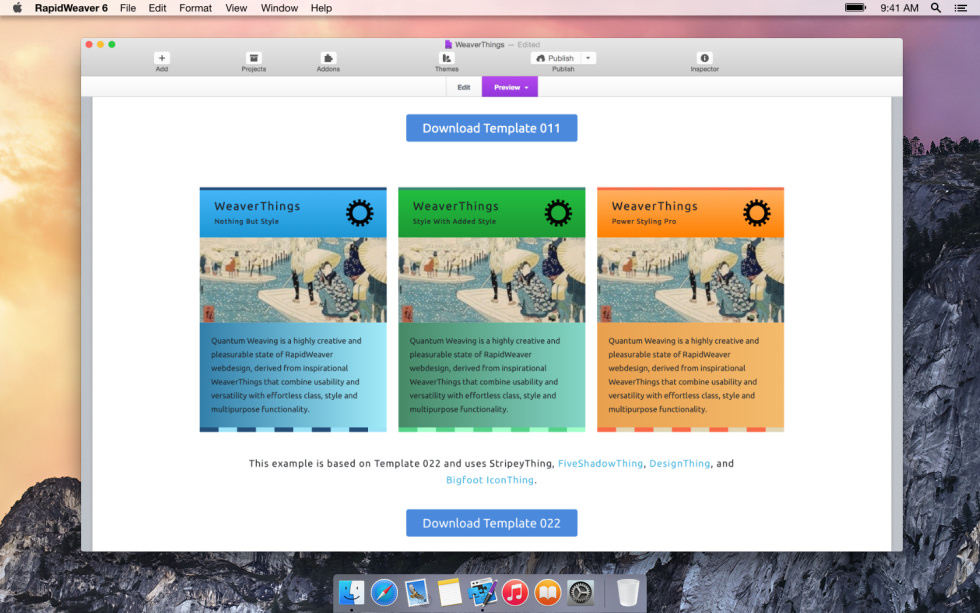The height and width of the screenshot is (613, 980).
Task: Click Download Template 011 button
Action: tap(492, 128)
